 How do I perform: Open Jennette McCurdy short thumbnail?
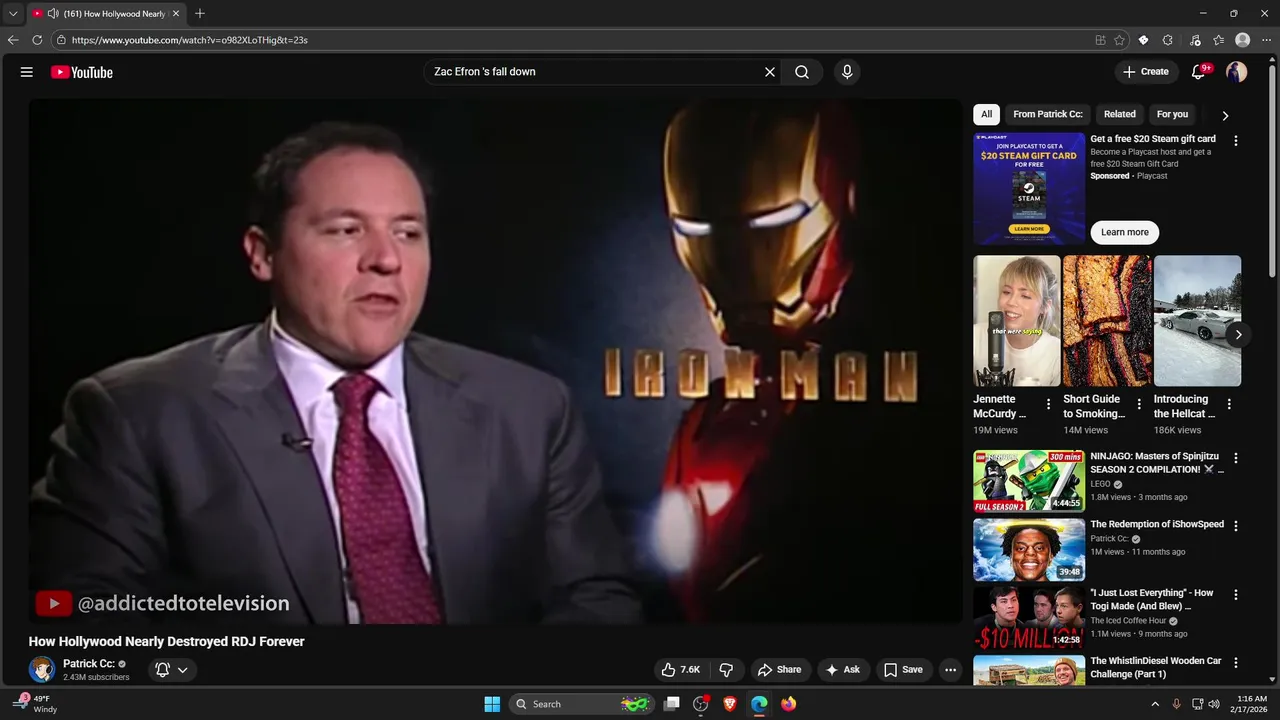click(1017, 321)
